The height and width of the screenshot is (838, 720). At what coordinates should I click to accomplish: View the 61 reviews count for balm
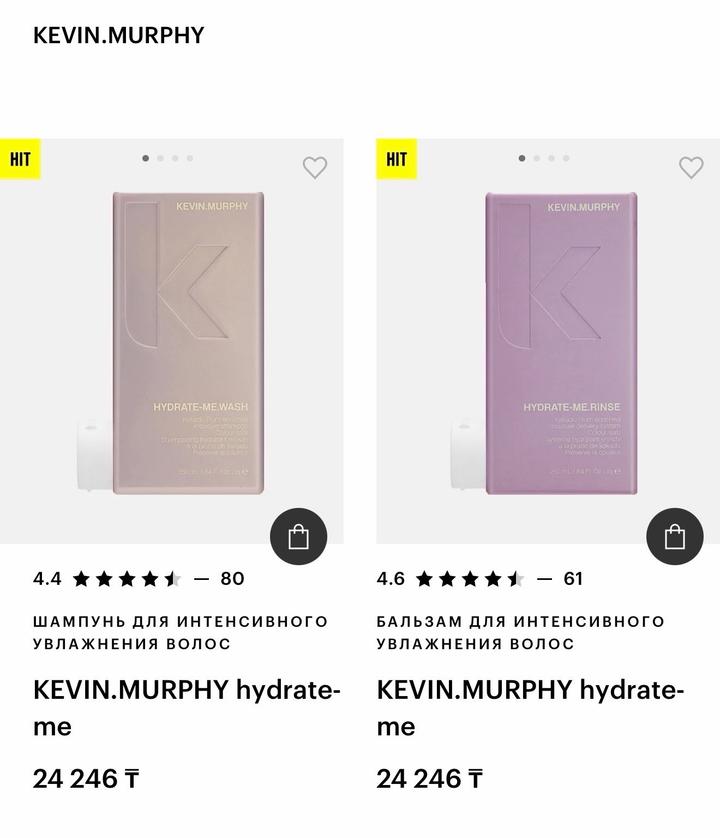(573, 579)
